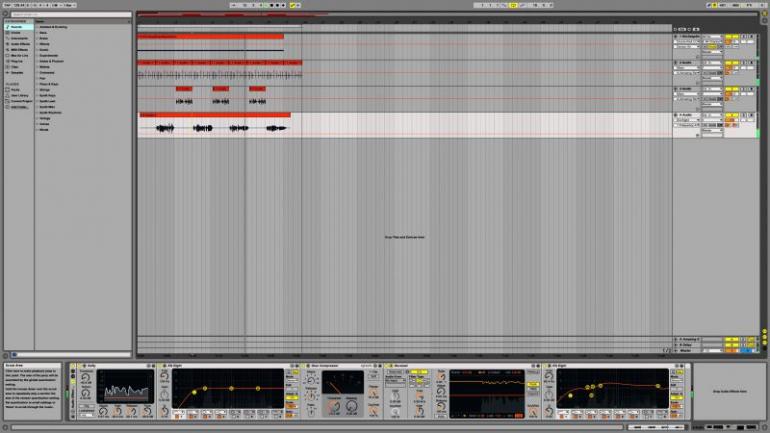The image size is (770, 433).
Task: Expand the Synth Lead folder
Action: pyautogui.click(x=37, y=101)
